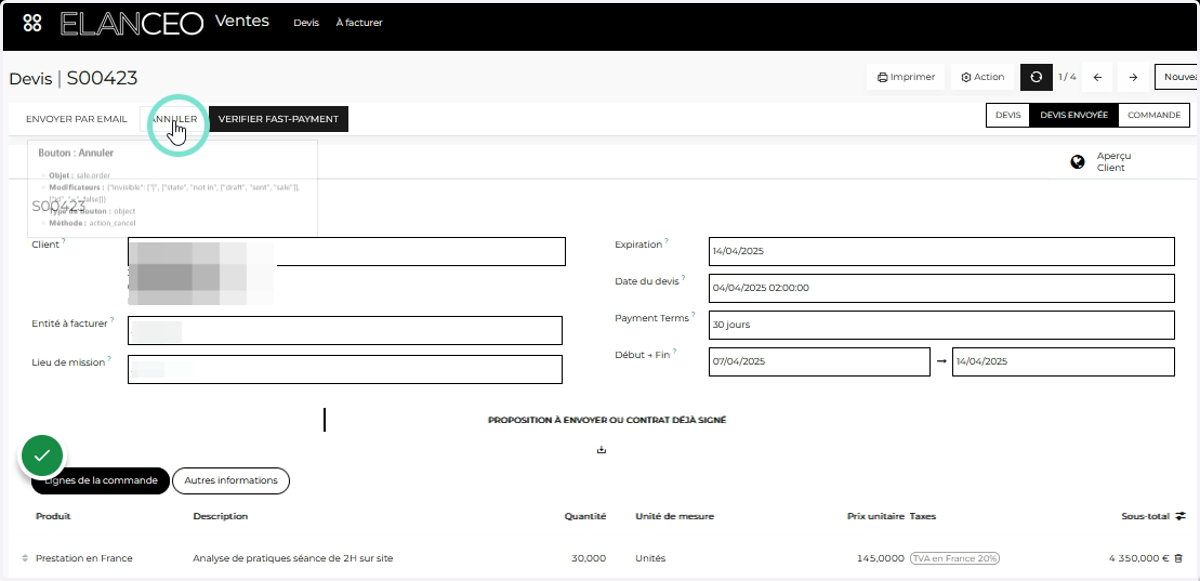Viewport: 1200px width, 581px height.
Task: Sort by Quantité column header
Action: [585, 516]
